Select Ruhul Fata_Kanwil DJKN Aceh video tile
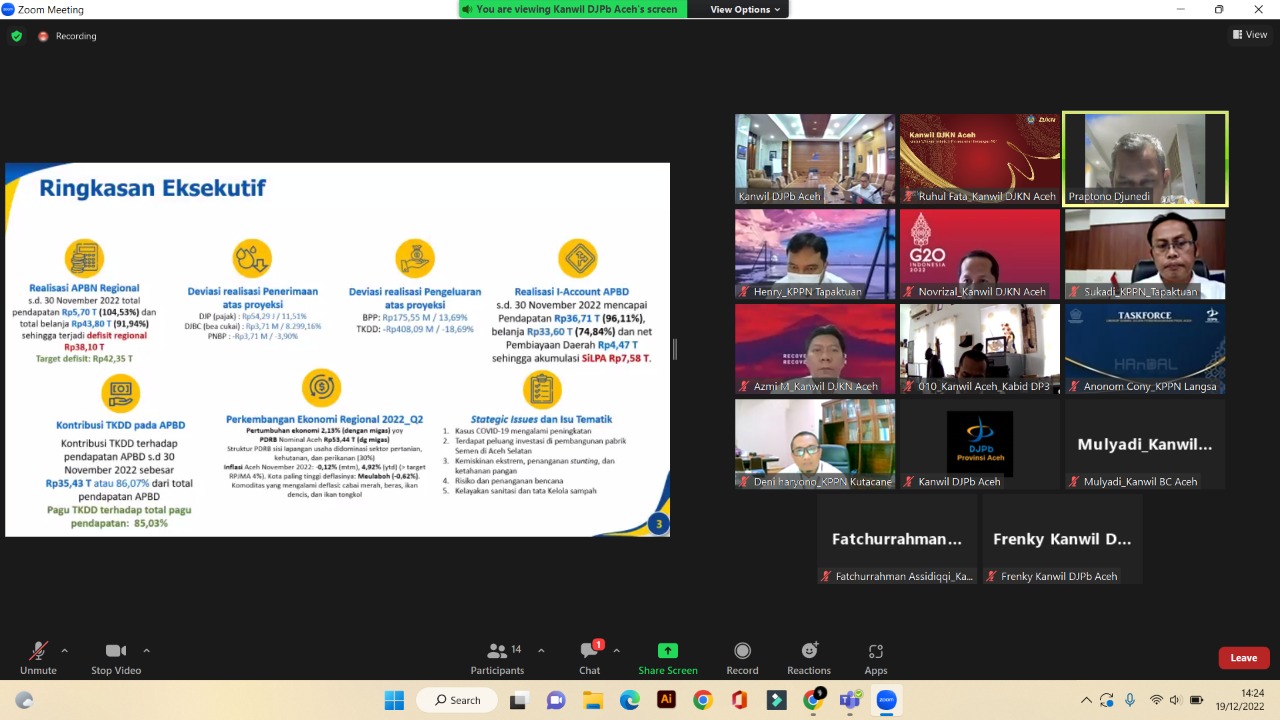 pyautogui.click(x=980, y=159)
